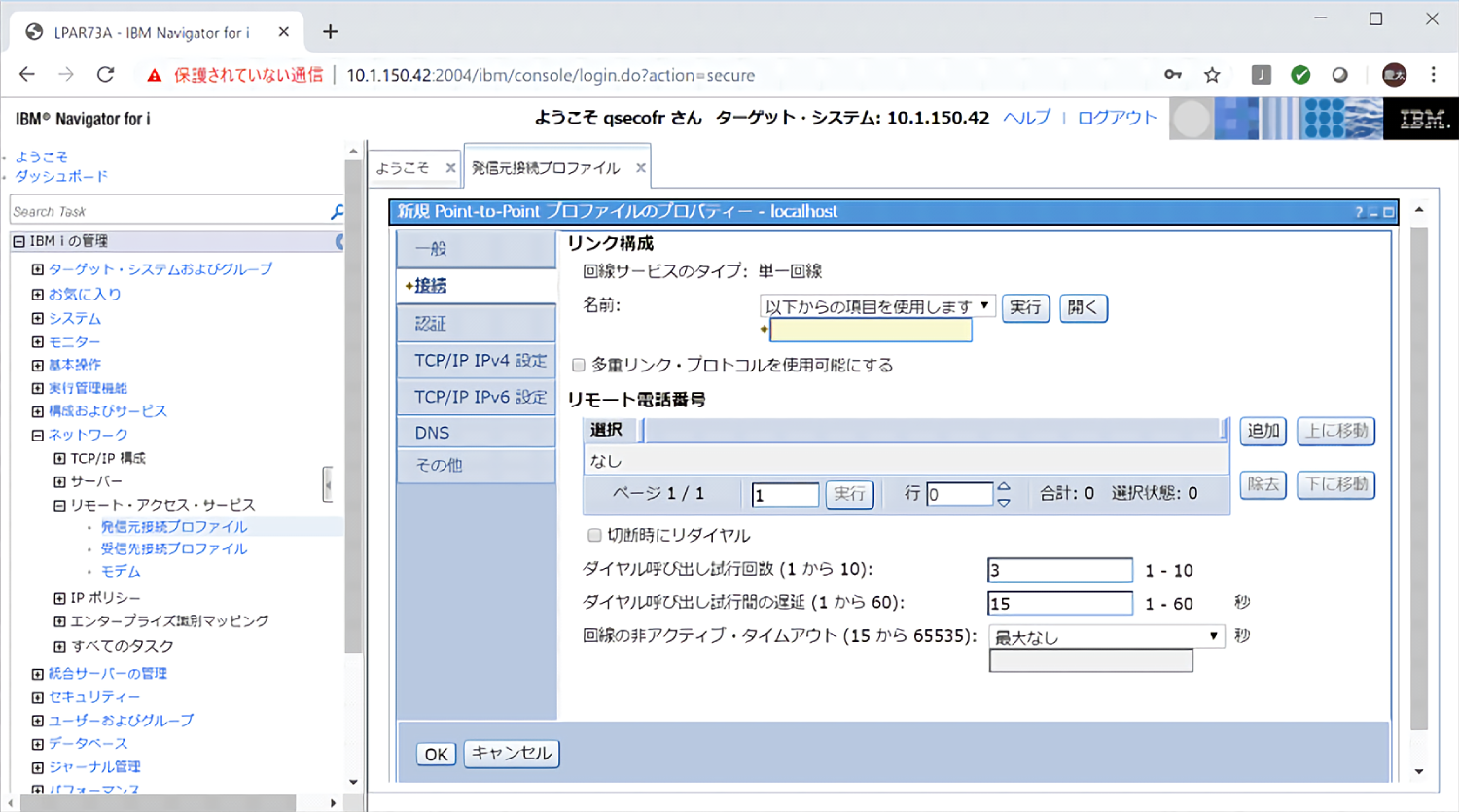Maximize the Point-to-Point properties dialog
The image size is (1459, 812).
click(x=1389, y=212)
